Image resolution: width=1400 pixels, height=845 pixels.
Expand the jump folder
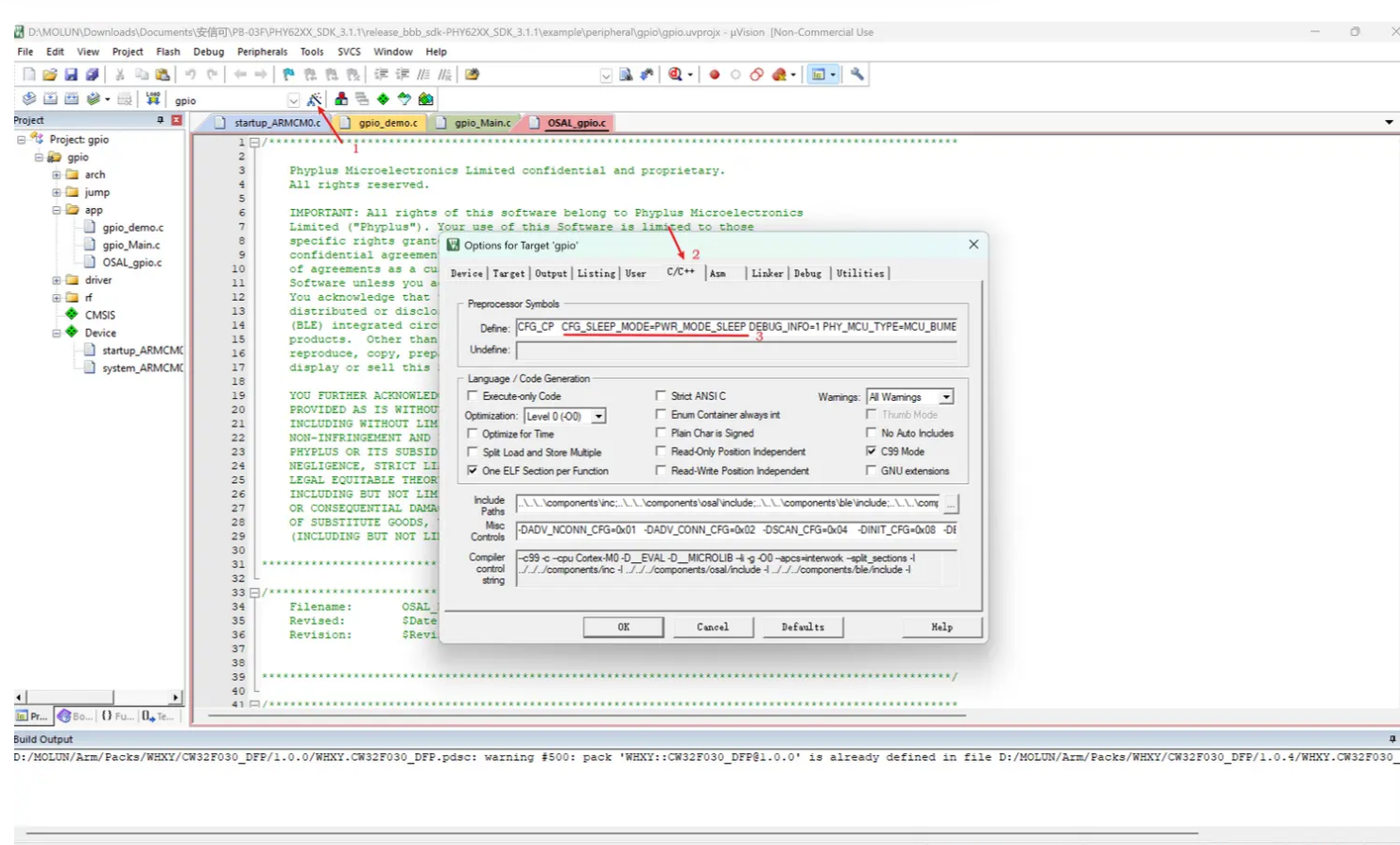pos(57,192)
